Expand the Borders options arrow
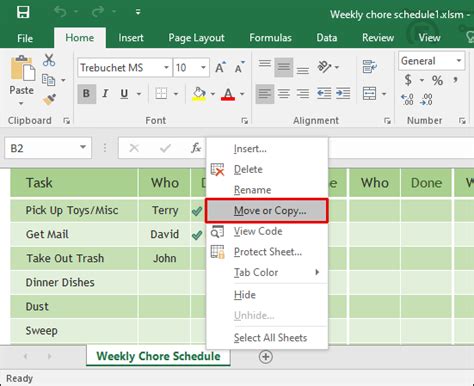 click(176, 94)
